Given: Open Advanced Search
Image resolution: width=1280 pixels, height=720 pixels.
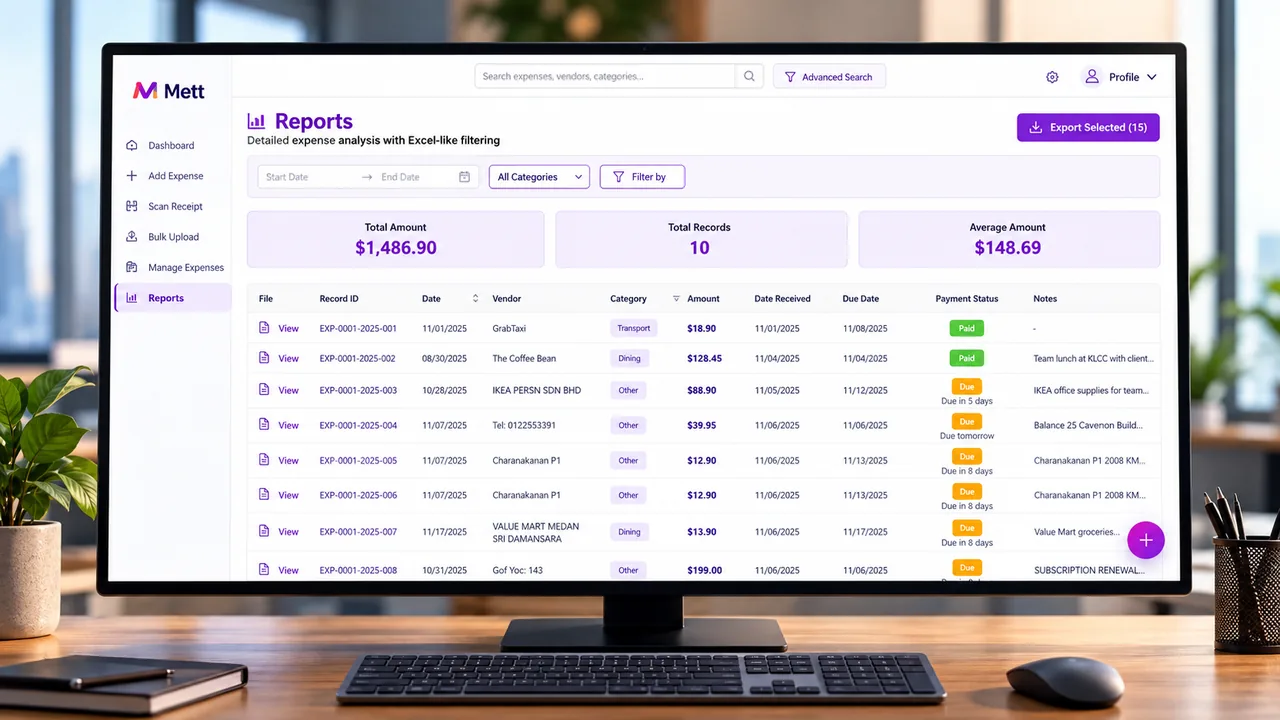Looking at the screenshot, I should [x=829, y=77].
